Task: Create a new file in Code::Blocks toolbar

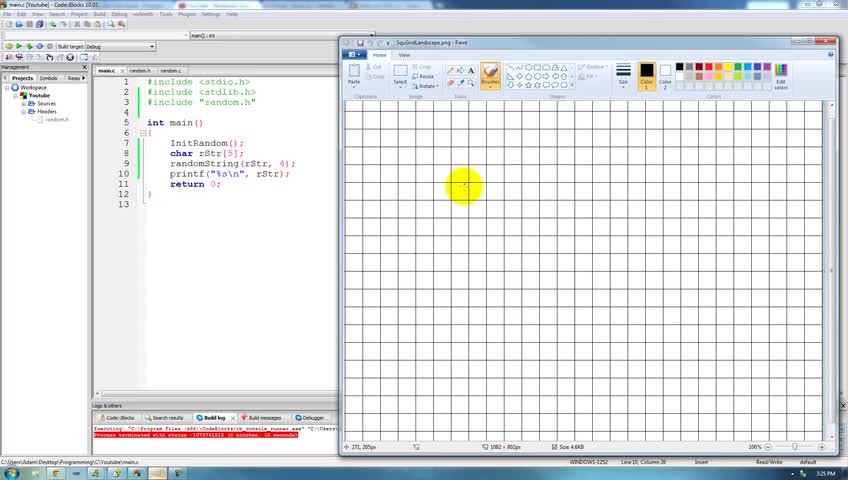Action: [x=9, y=24]
